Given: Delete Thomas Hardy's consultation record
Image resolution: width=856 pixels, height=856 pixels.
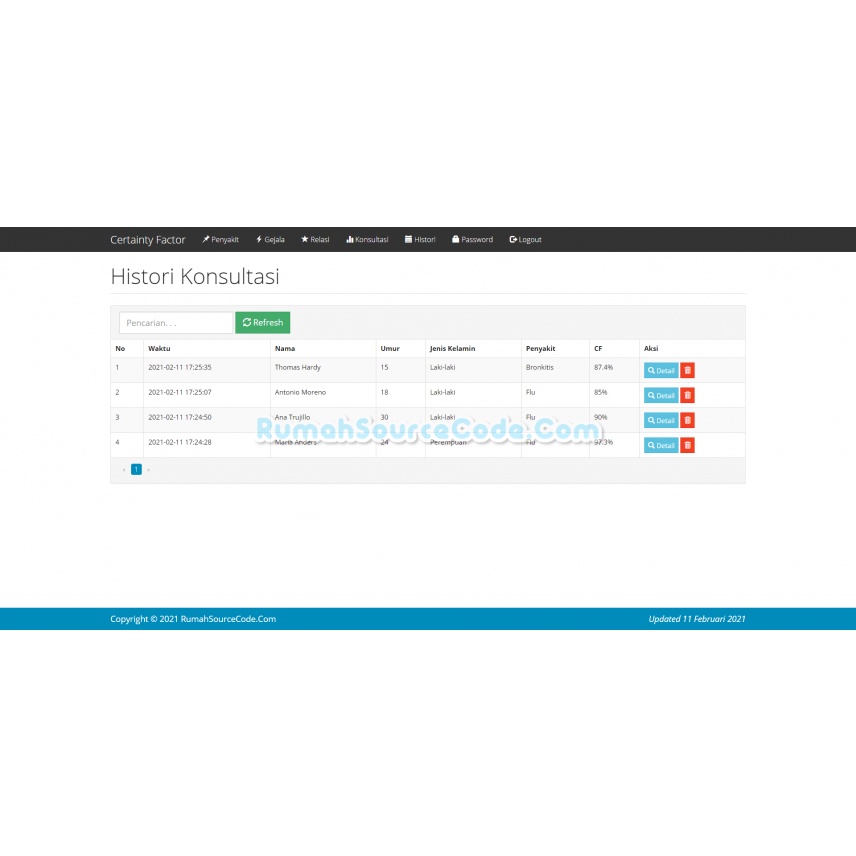Looking at the screenshot, I should pyautogui.click(x=687, y=370).
